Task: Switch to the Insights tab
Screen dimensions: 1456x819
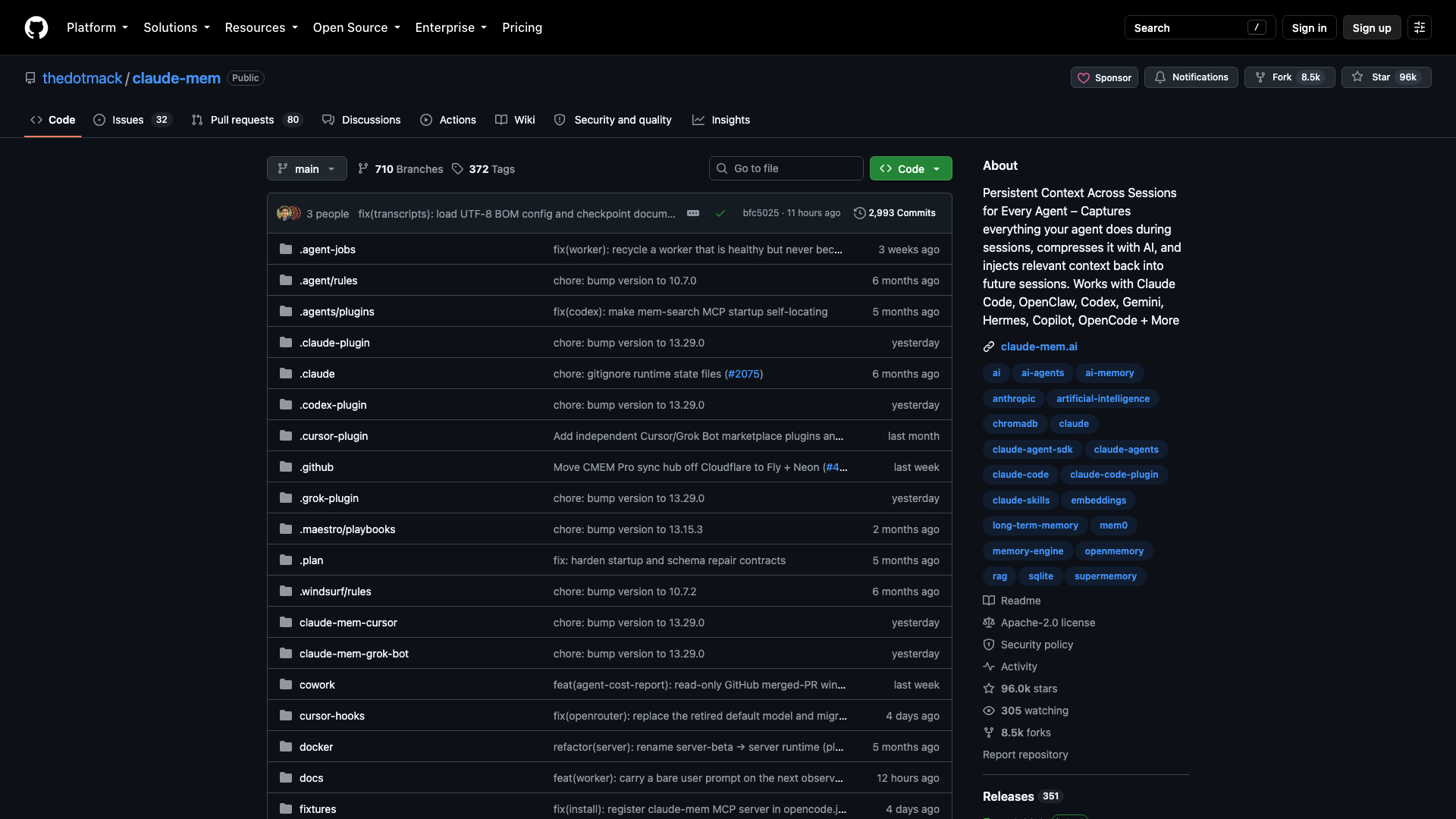Action: point(721,120)
